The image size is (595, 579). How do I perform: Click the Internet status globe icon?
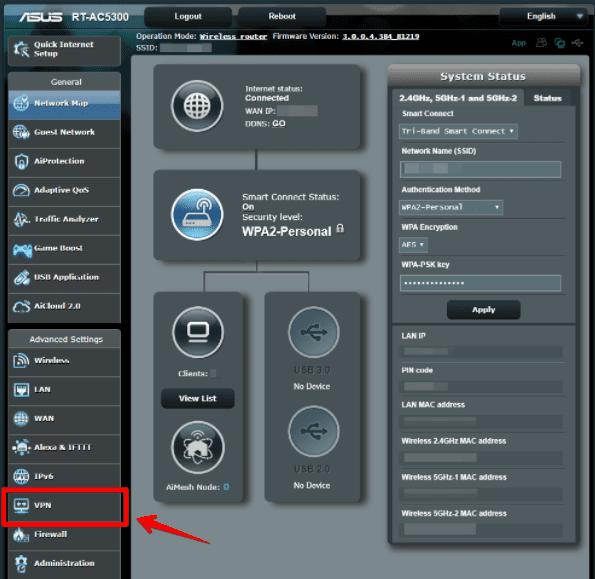(x=197, y=106)
